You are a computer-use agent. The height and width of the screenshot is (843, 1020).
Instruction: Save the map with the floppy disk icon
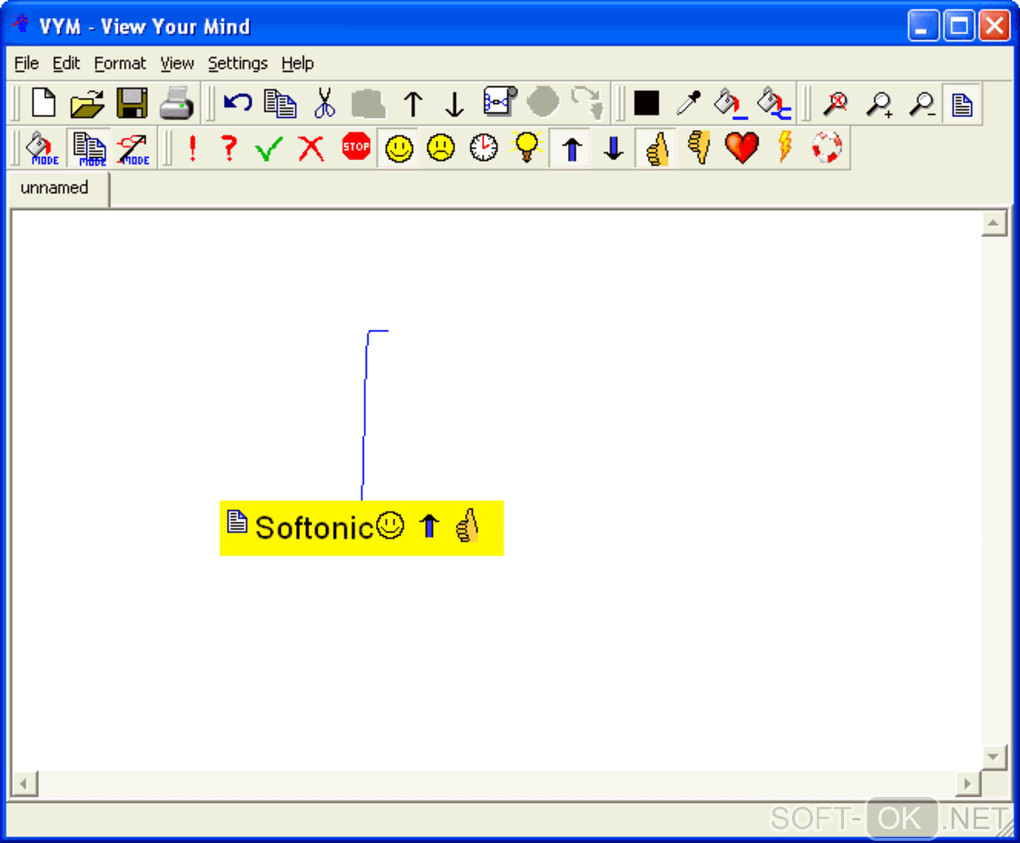132,103
